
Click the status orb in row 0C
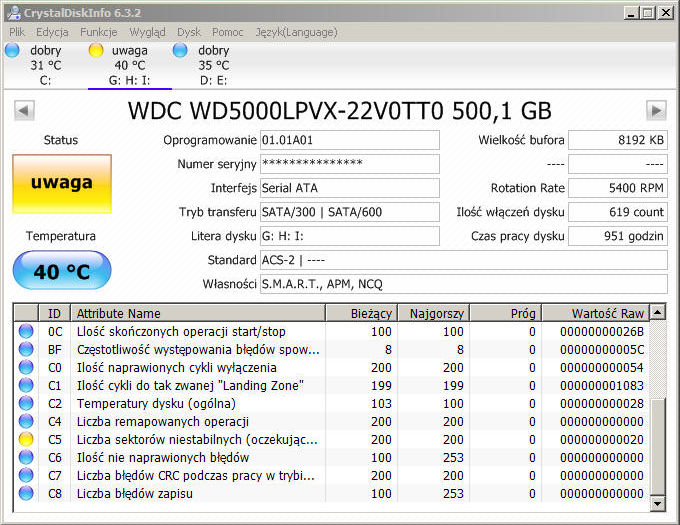(26, 331)
